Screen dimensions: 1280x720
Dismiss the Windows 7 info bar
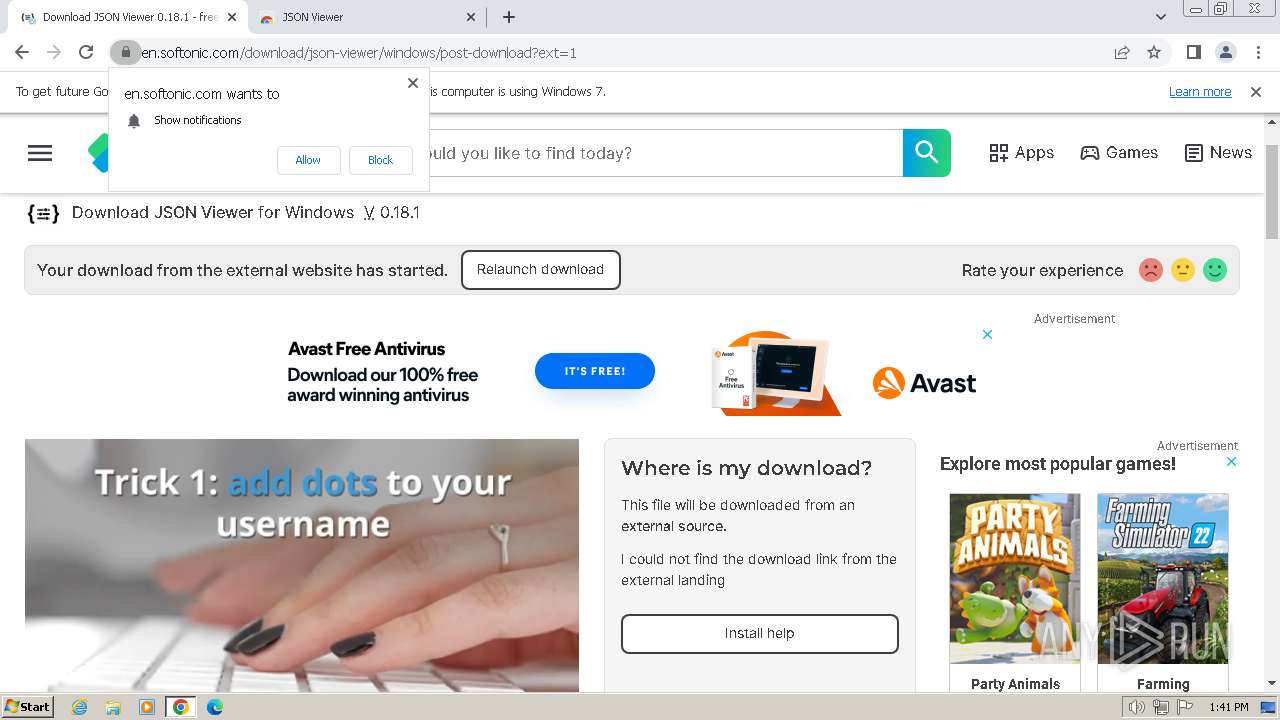coord(1256,92)
